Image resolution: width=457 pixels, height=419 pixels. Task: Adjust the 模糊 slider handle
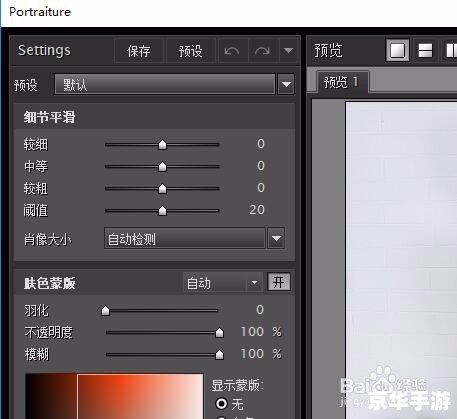pyautogui.click(x=219, y=354)
